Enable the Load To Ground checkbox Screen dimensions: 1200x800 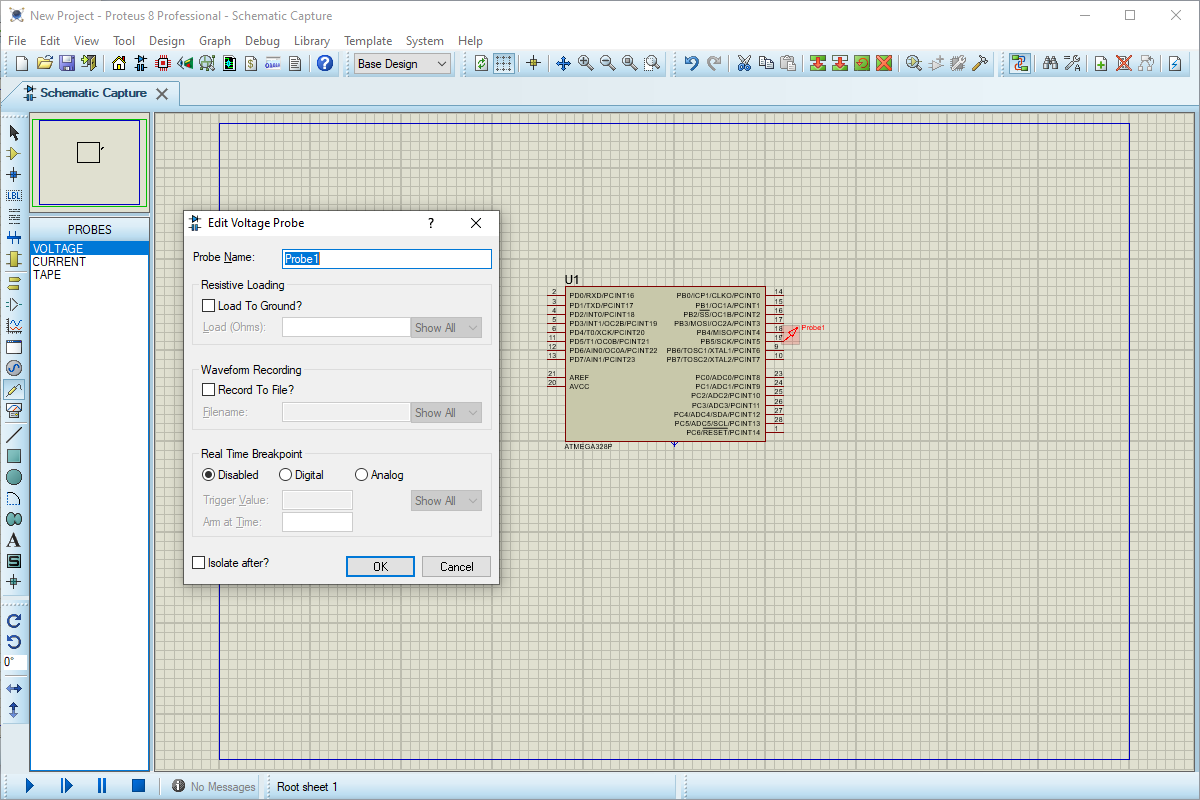tap(209, 306)
